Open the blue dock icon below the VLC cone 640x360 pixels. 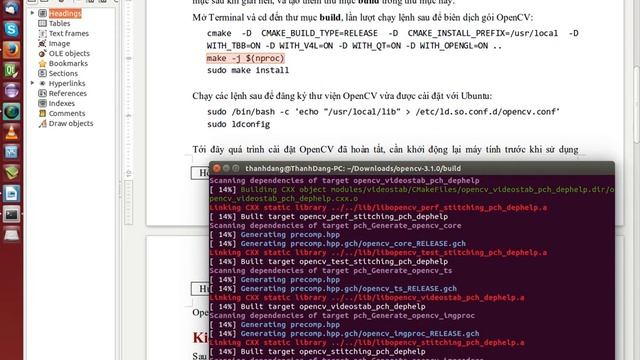(x=11, y=152)
